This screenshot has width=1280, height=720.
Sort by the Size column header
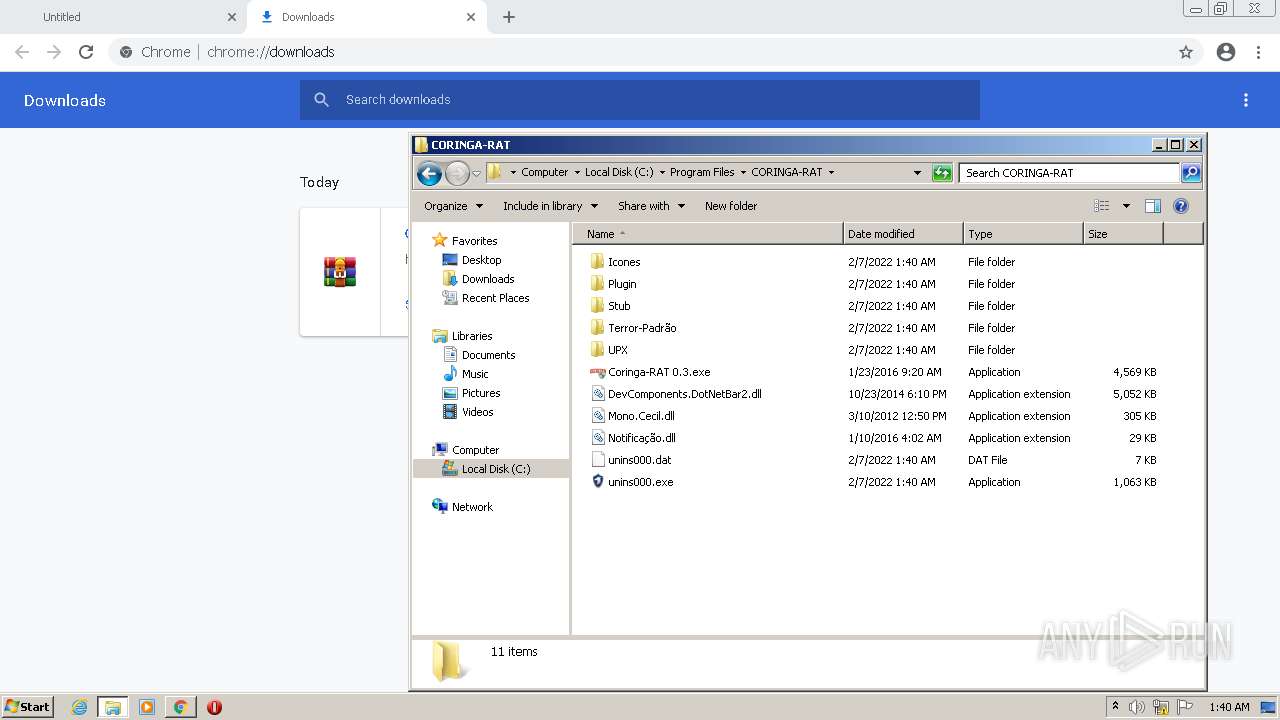1123,234
